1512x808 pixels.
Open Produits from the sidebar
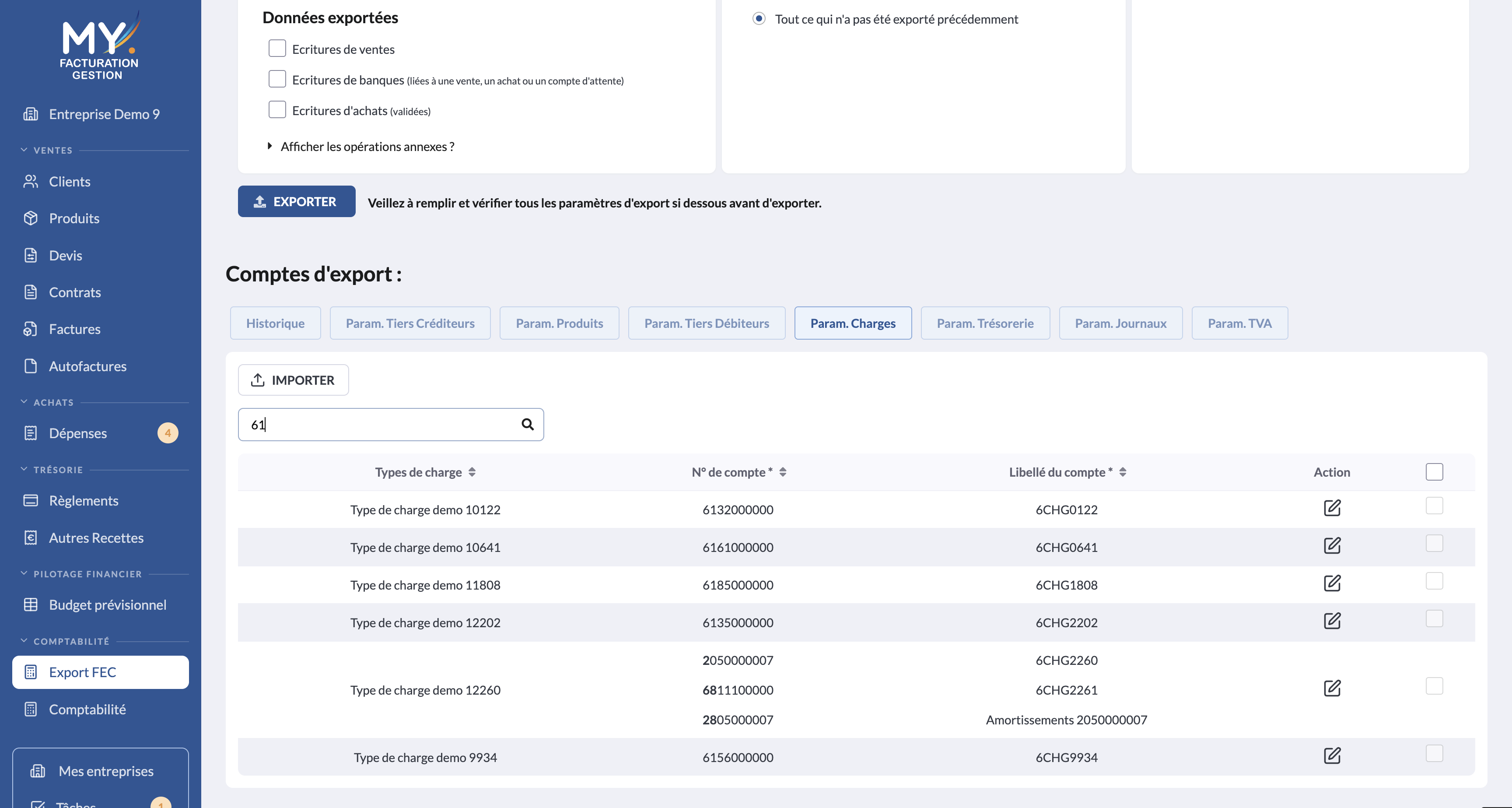click(x=74, y=218)
